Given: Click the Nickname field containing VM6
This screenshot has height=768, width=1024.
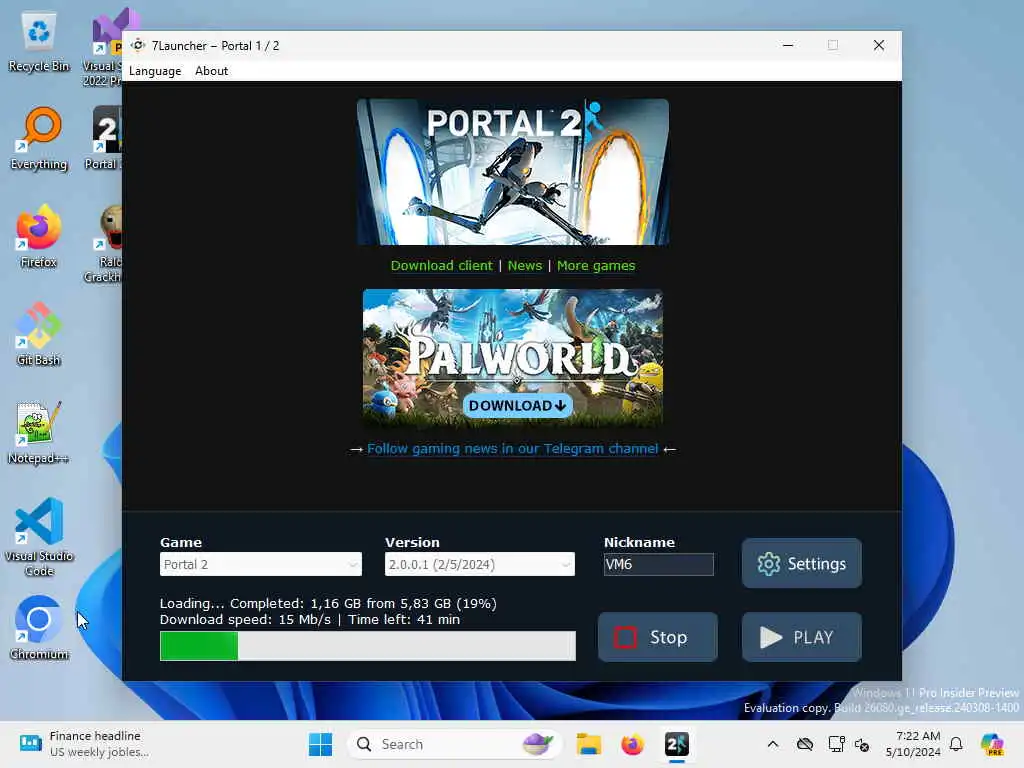Looking at the screenshot, I should point(658,564).
